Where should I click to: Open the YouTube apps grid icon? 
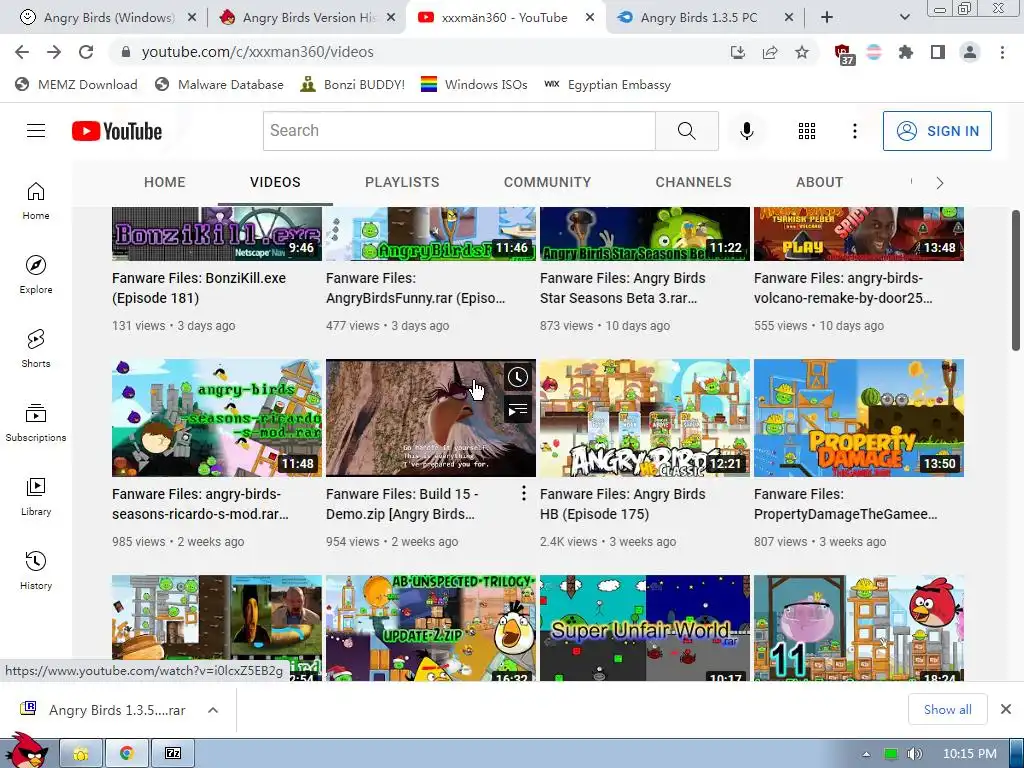point(807,131)
